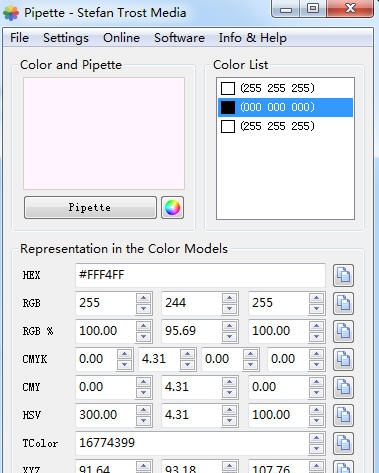379x473 pixels.
Task: Maximize the Pipette window
Action: tap(313, 9)
